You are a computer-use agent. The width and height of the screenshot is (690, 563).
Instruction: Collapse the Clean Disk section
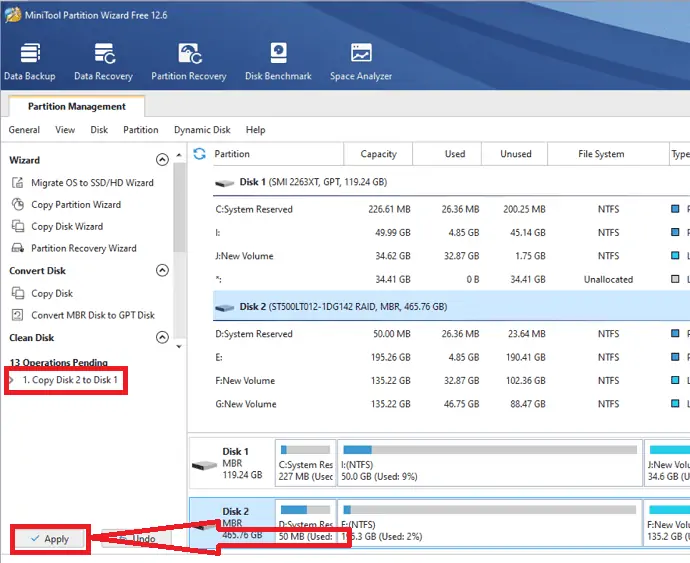click(162, 337)
